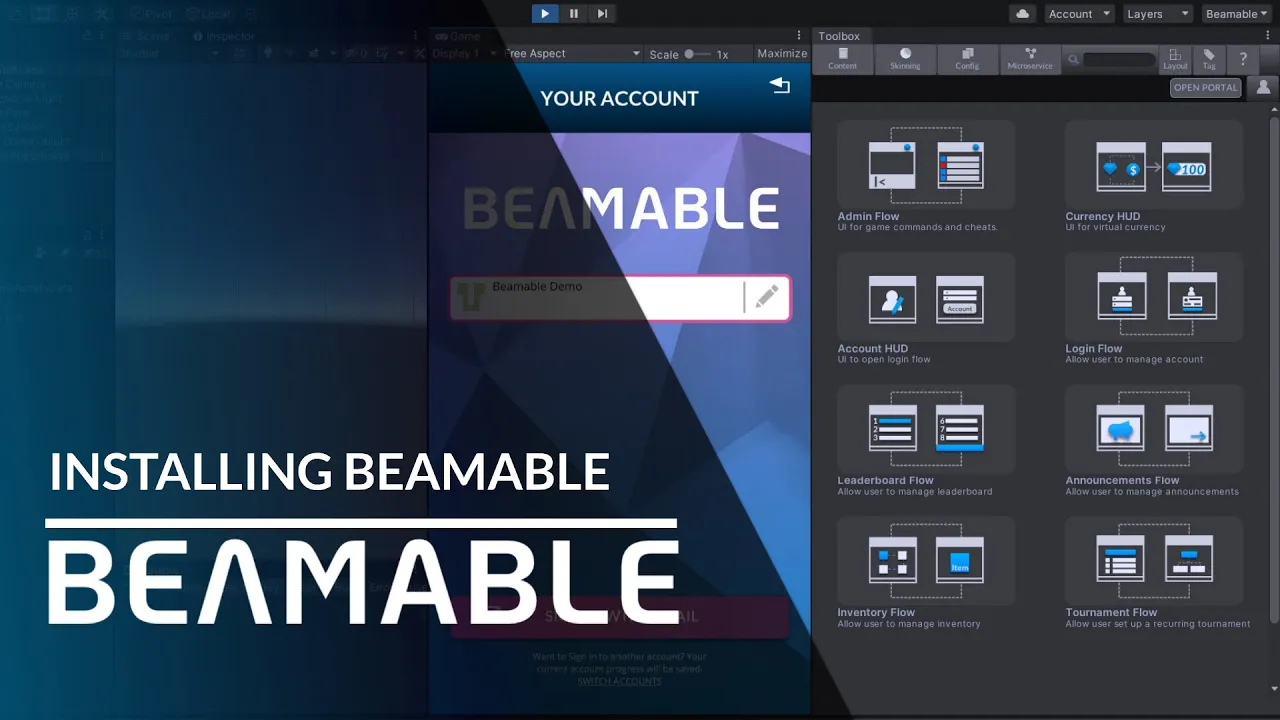
Task: Pause the running game
Action: coord(573,13)
